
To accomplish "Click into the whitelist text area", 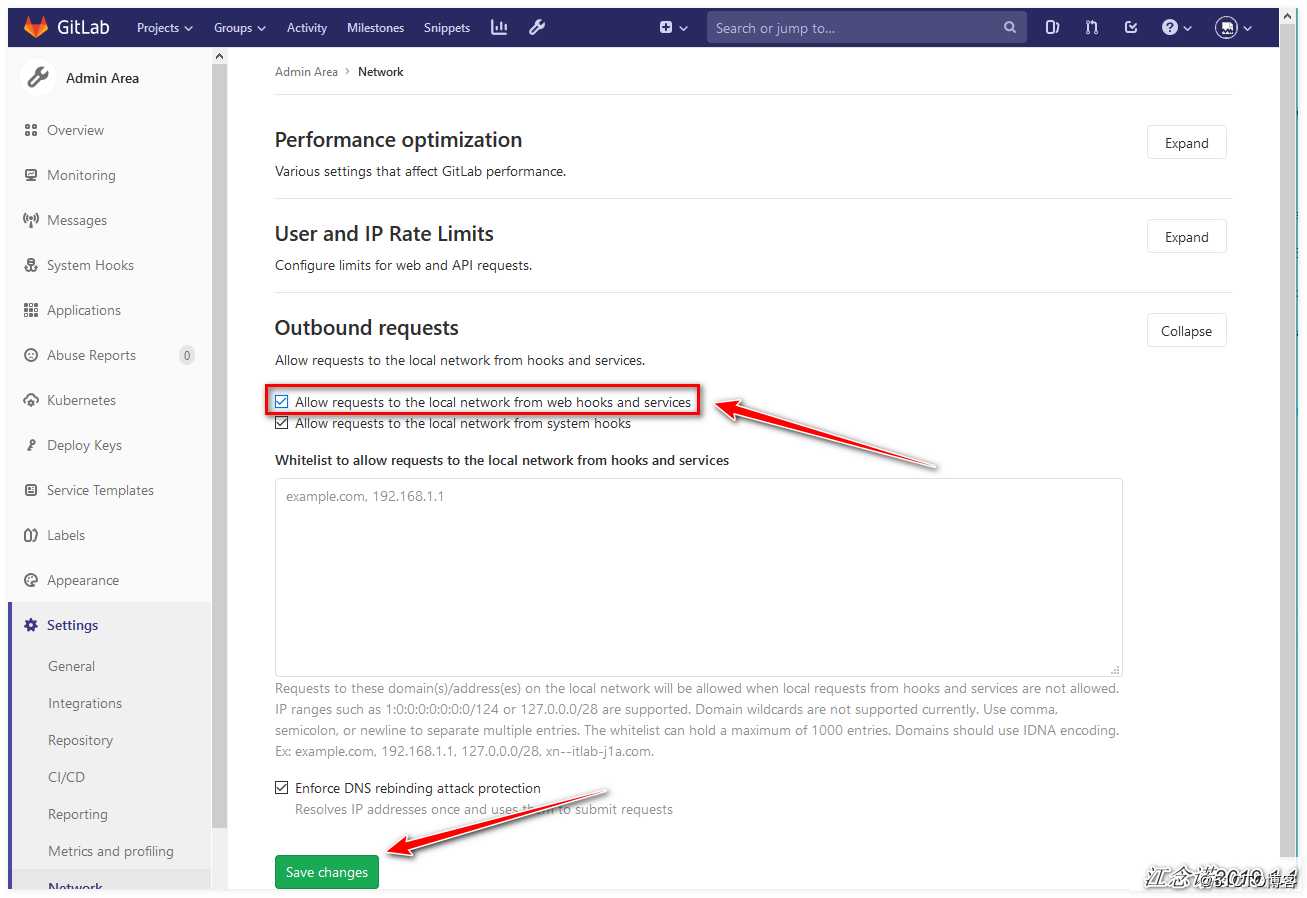I will (698, 577).
